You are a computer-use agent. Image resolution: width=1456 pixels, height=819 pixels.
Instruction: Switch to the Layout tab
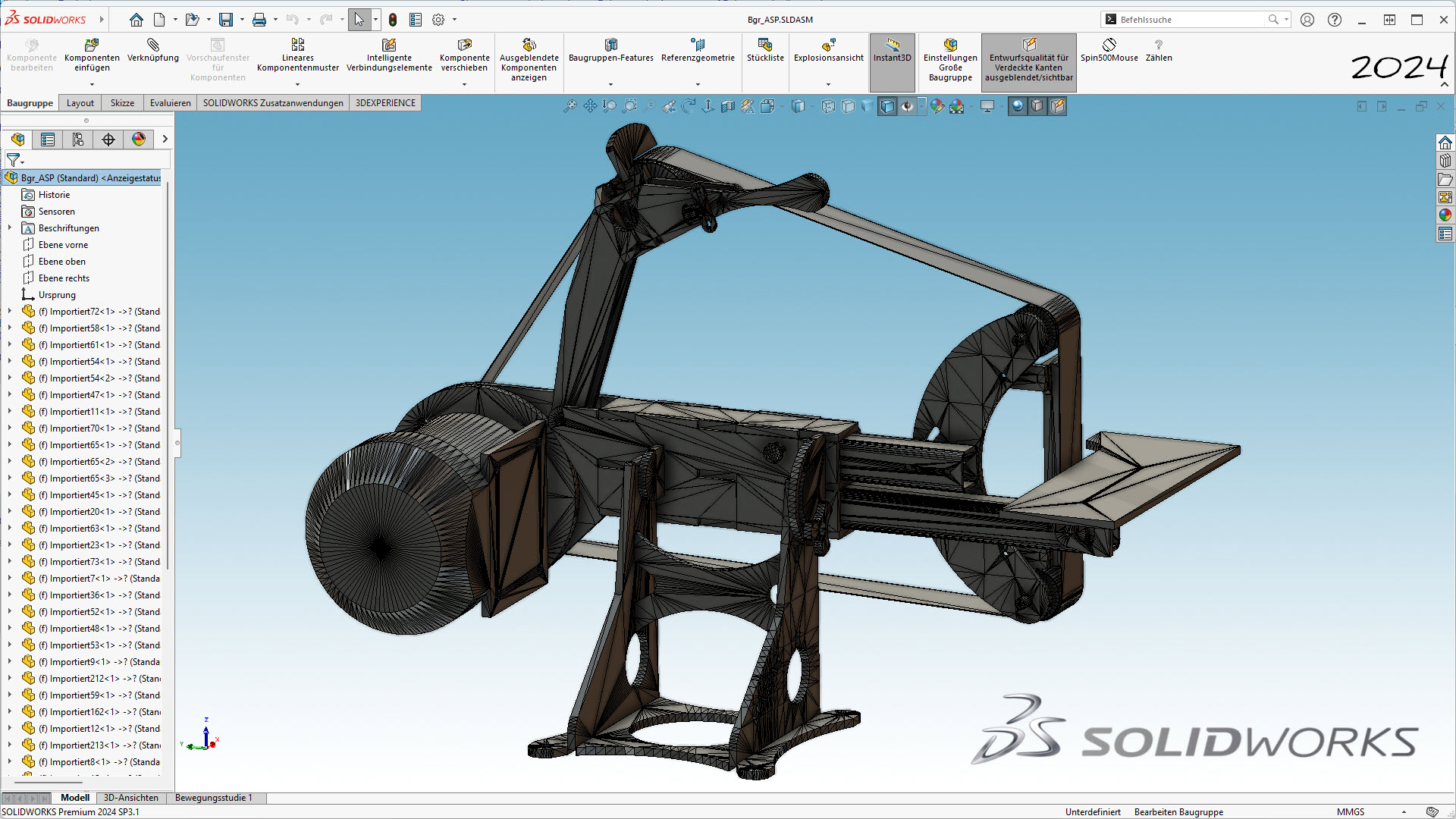(80, 103)
